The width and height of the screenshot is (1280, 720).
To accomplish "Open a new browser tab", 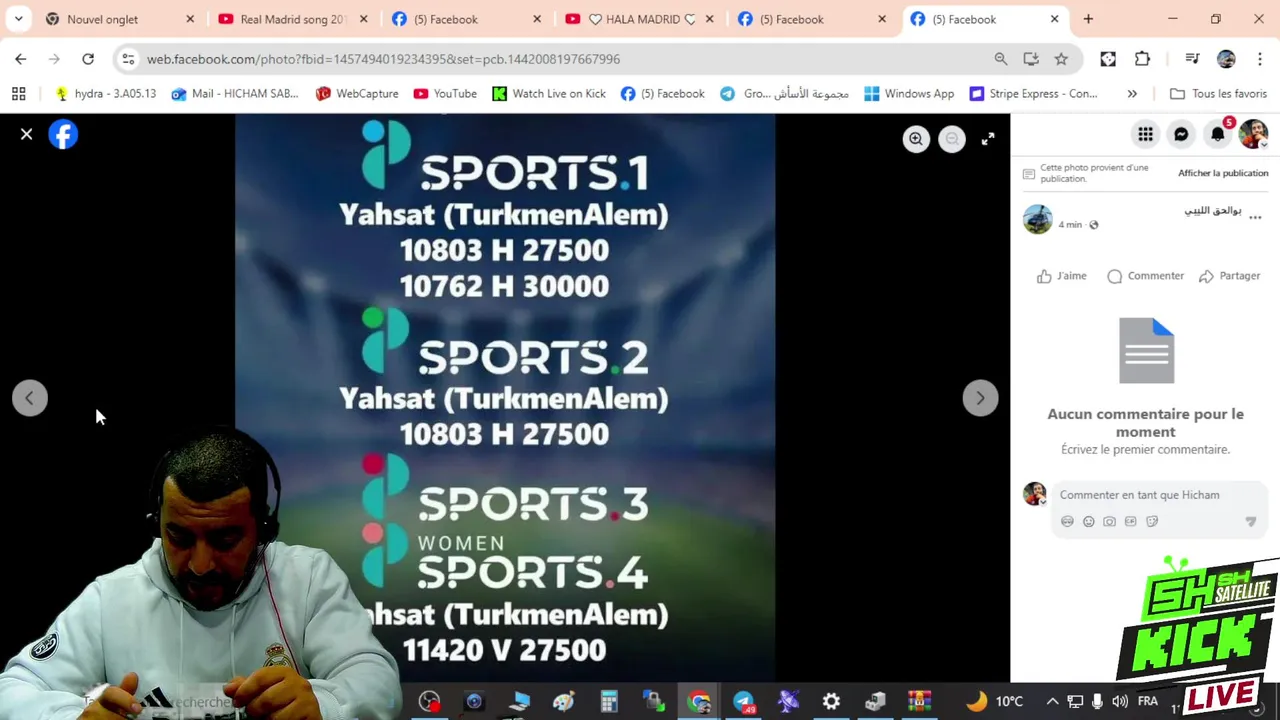I will point(1088,19).
